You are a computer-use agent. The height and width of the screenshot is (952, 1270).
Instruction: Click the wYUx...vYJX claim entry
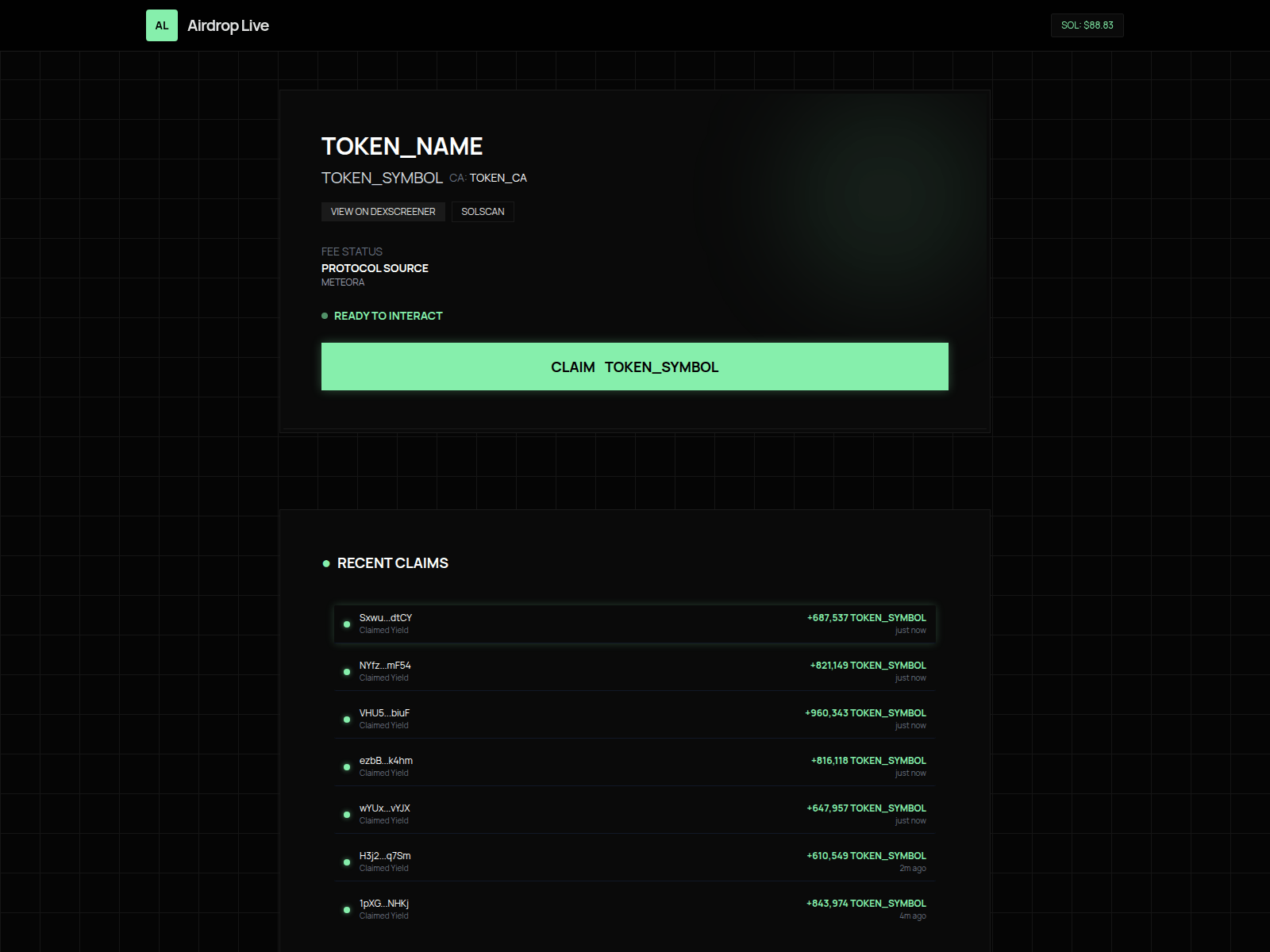click(x=634, y=813)
